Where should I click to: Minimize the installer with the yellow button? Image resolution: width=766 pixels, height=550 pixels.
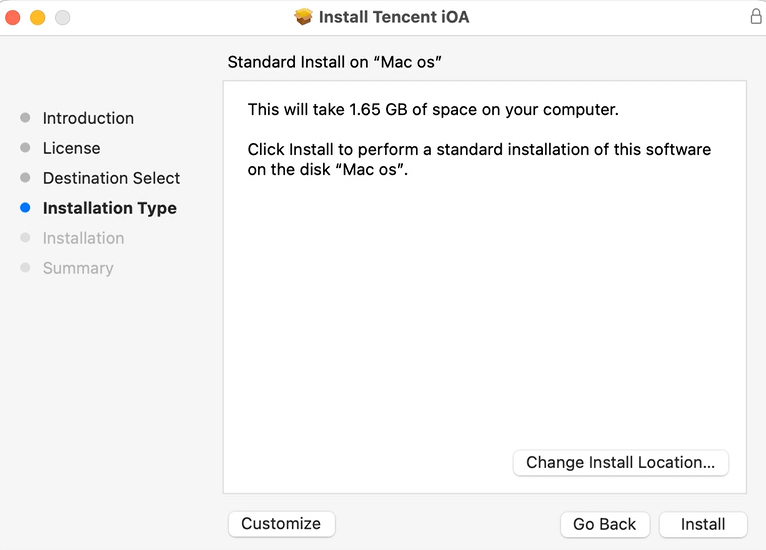coord(38,18)
